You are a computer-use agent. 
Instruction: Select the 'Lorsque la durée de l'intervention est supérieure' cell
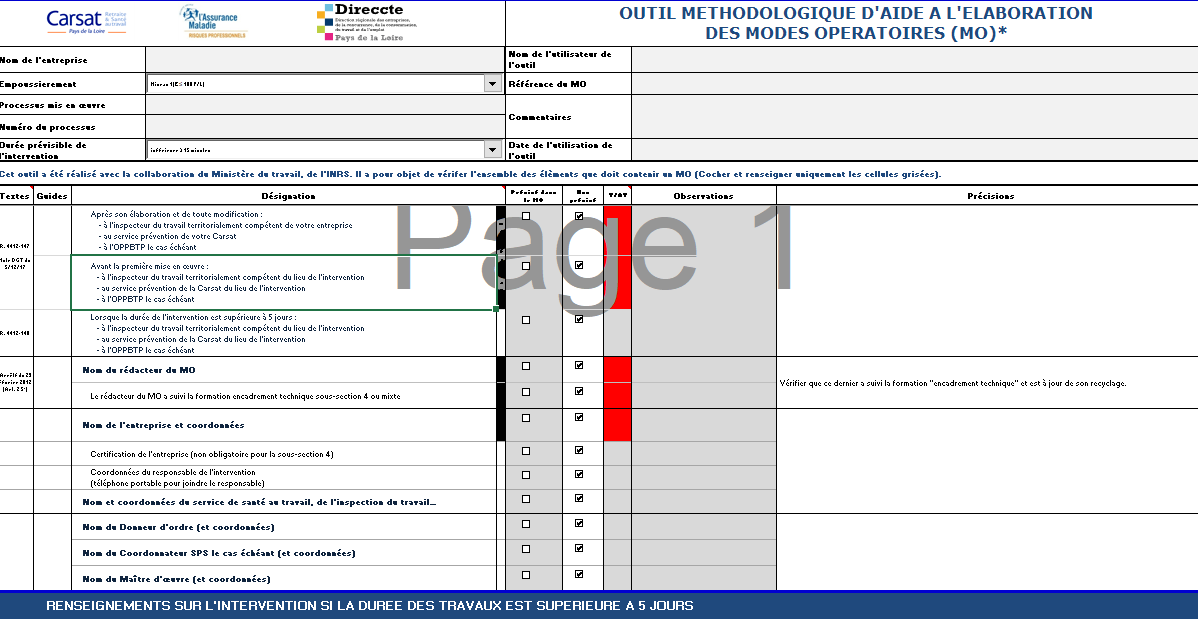tap(284, 333)
